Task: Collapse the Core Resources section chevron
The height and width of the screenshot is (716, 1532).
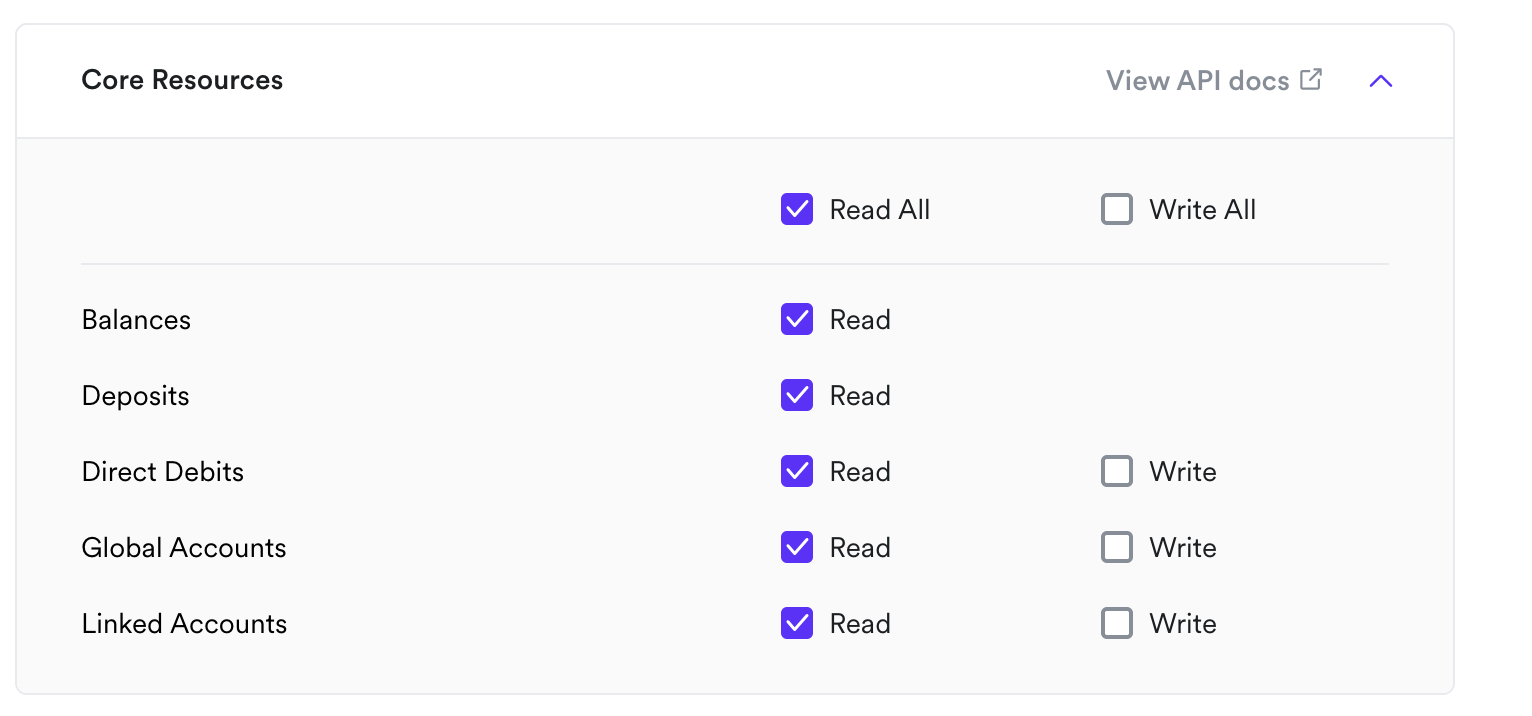Action: [x=1381, y=81]
